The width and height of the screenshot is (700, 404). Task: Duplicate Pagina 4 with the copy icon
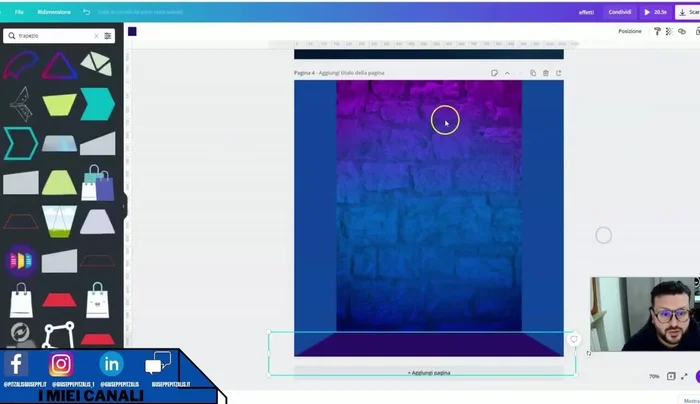533,73
